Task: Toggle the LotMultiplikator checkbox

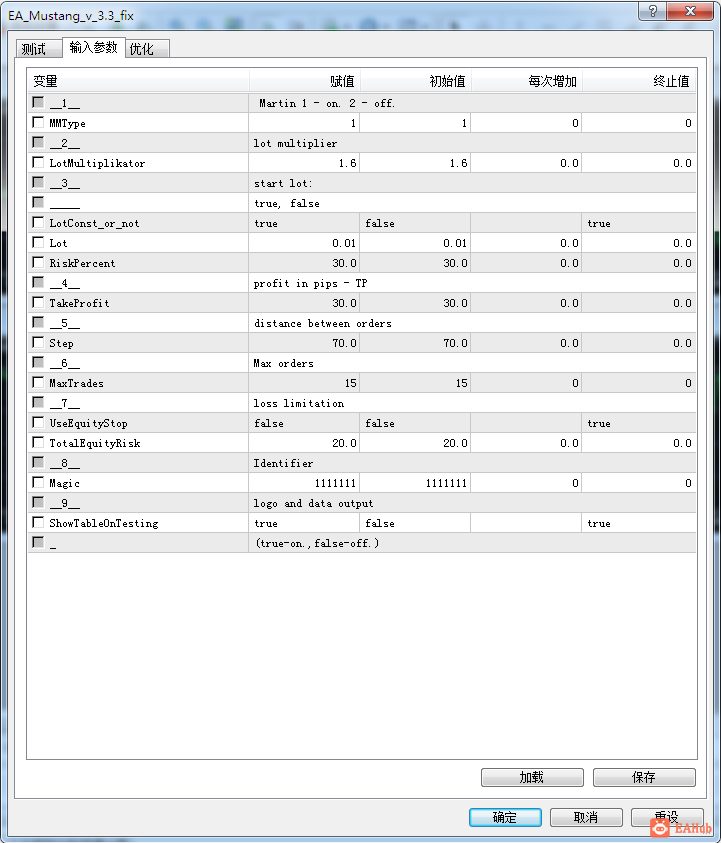Action: click(38, 162)
